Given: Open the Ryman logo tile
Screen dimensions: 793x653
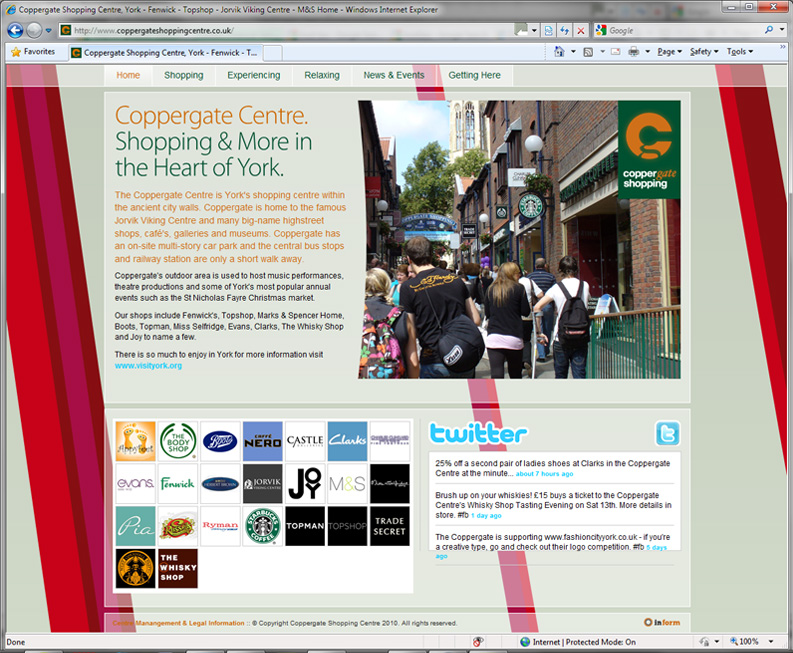Looking at the screenshot, I should (221, 526).
